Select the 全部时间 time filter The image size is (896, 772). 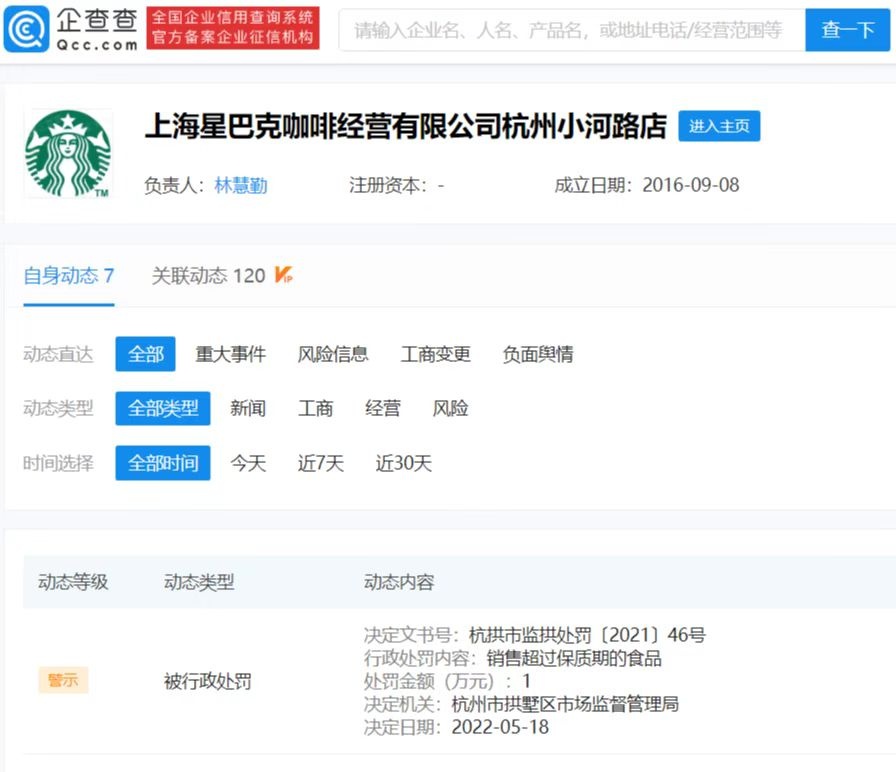coord(163,463)
